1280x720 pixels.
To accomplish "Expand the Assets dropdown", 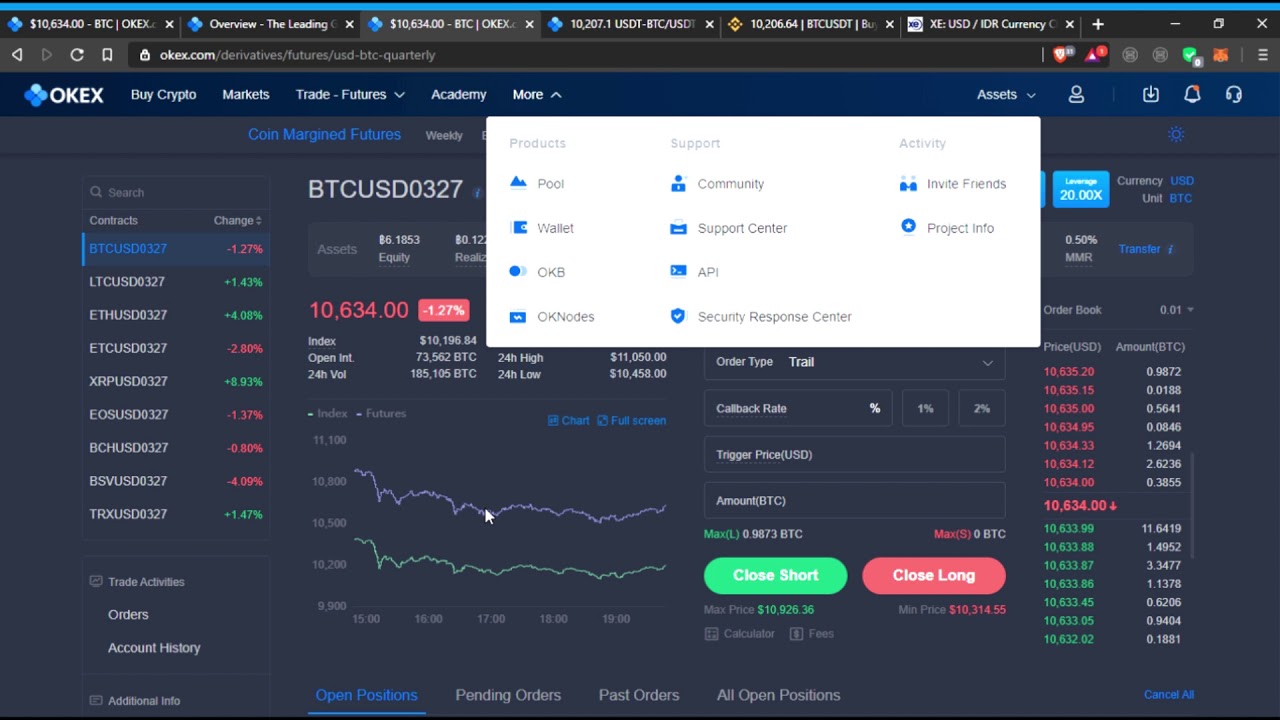I will pos(1006,94).
